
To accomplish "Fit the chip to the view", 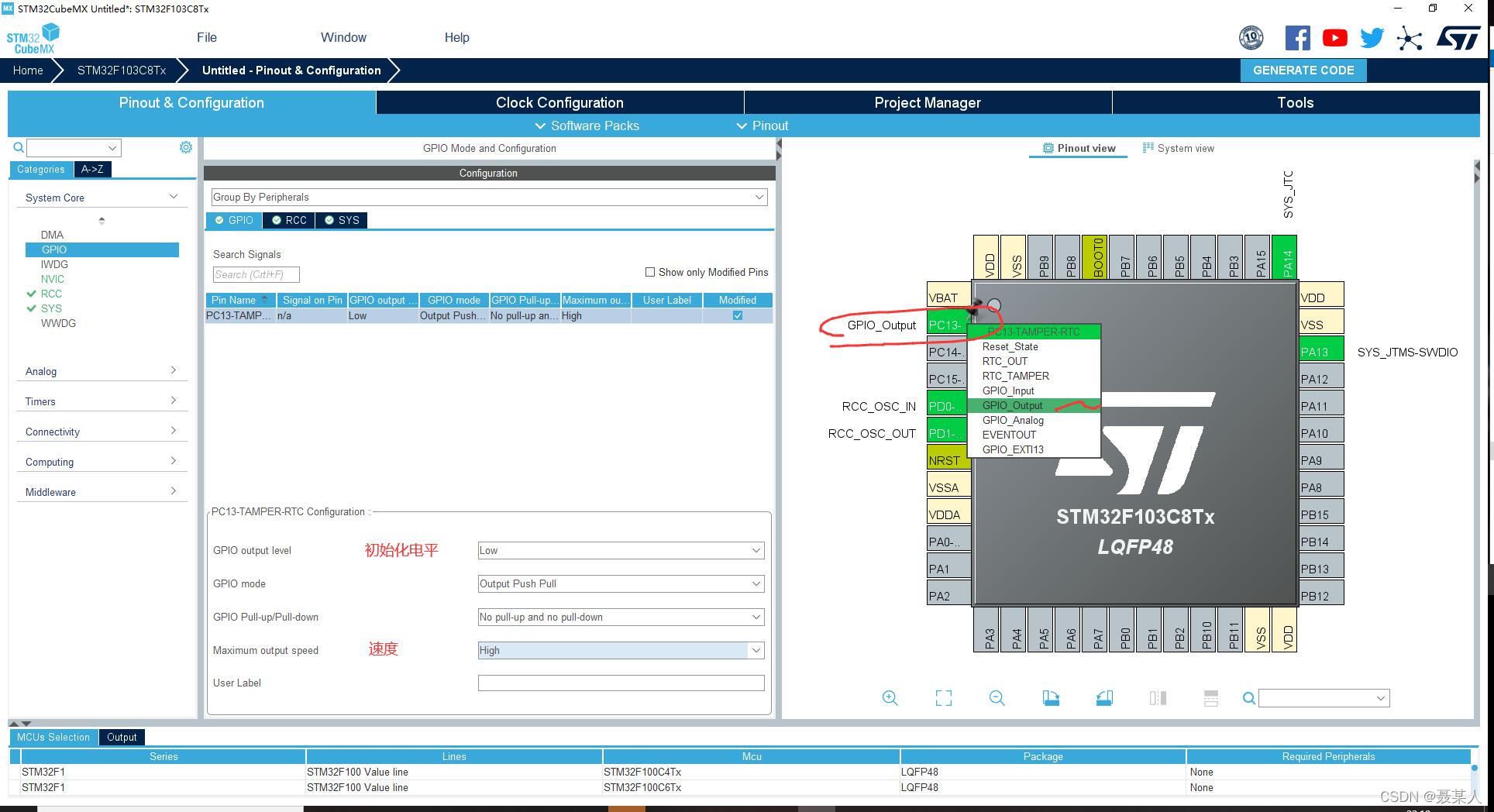I will pyautogui.click(x=944, y=698).
